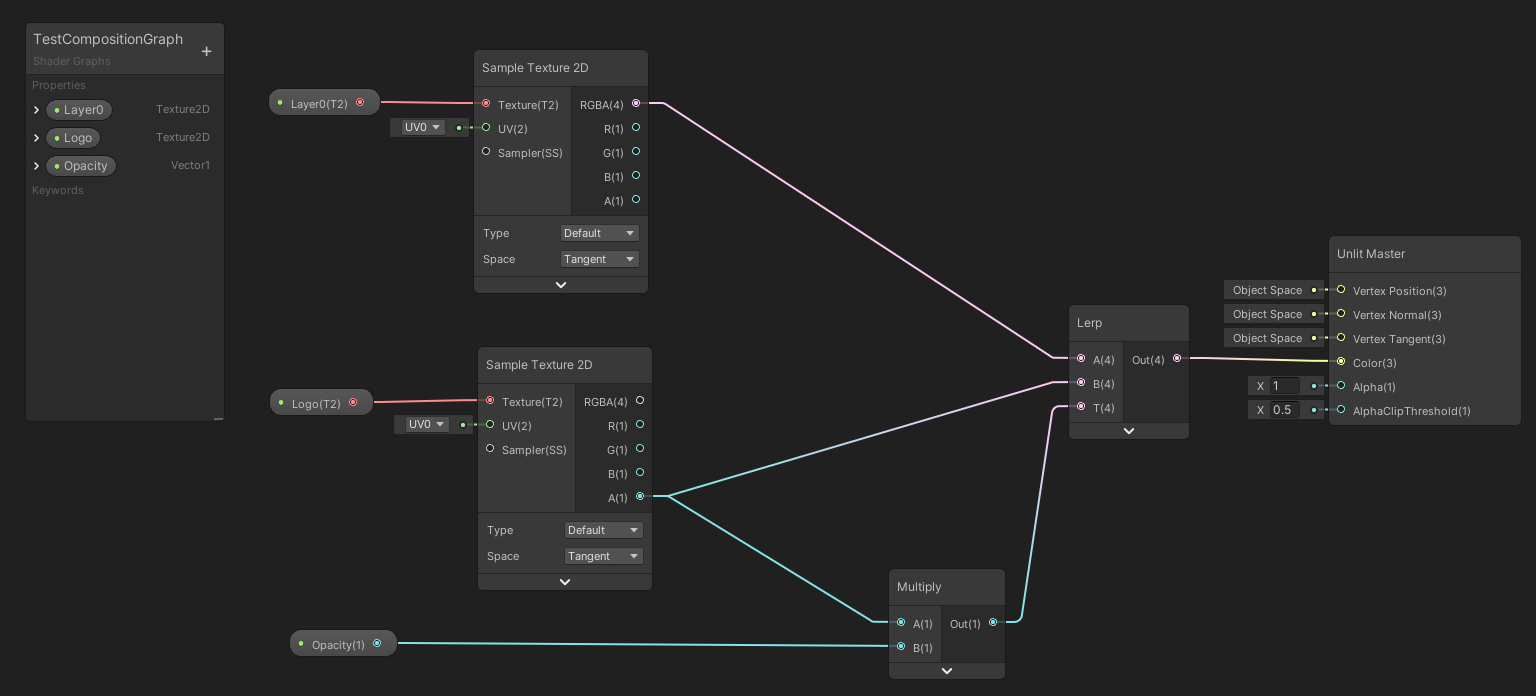Click the A(1) output port on the Logo Sample Texture 2D node

coord(640,496)
